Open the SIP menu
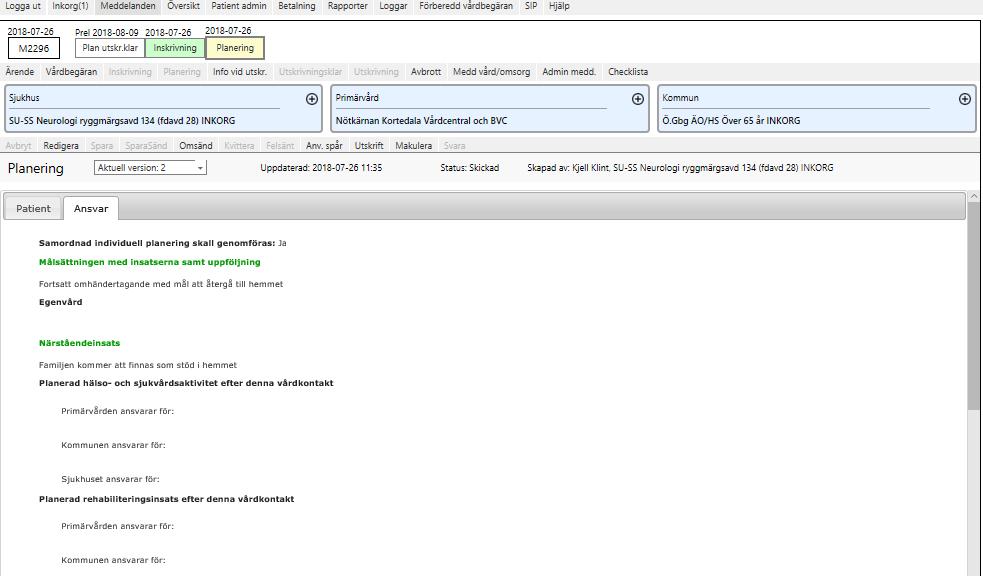983x576 pixels. pos(531,6)
